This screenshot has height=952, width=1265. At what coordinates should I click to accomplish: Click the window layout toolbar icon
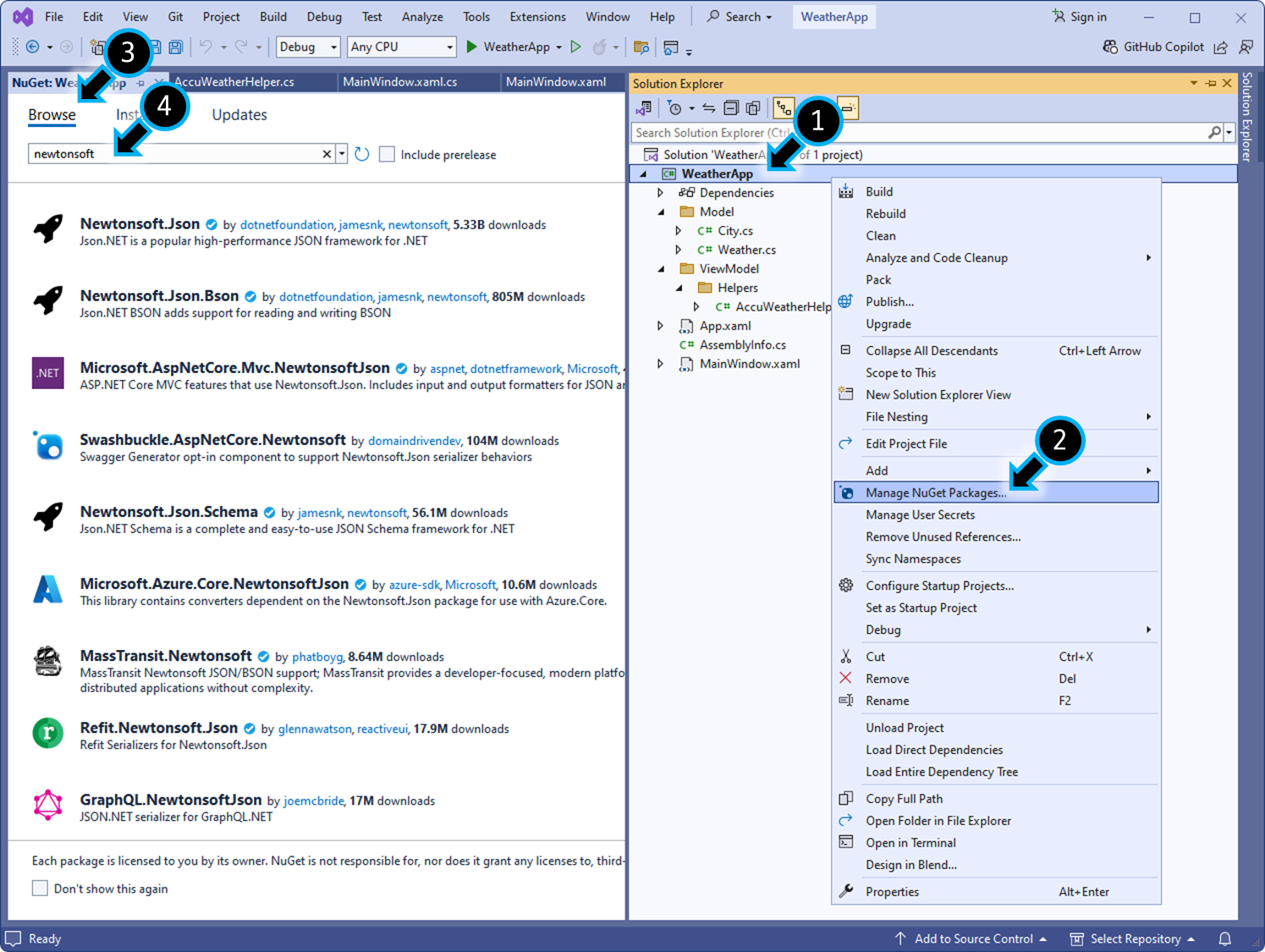[x=671, y=47]
